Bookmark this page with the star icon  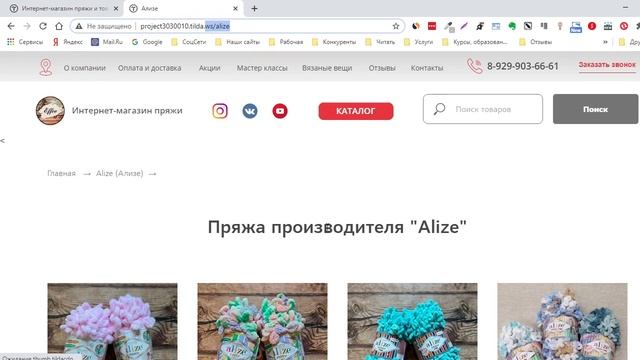[x=396, y=26]
